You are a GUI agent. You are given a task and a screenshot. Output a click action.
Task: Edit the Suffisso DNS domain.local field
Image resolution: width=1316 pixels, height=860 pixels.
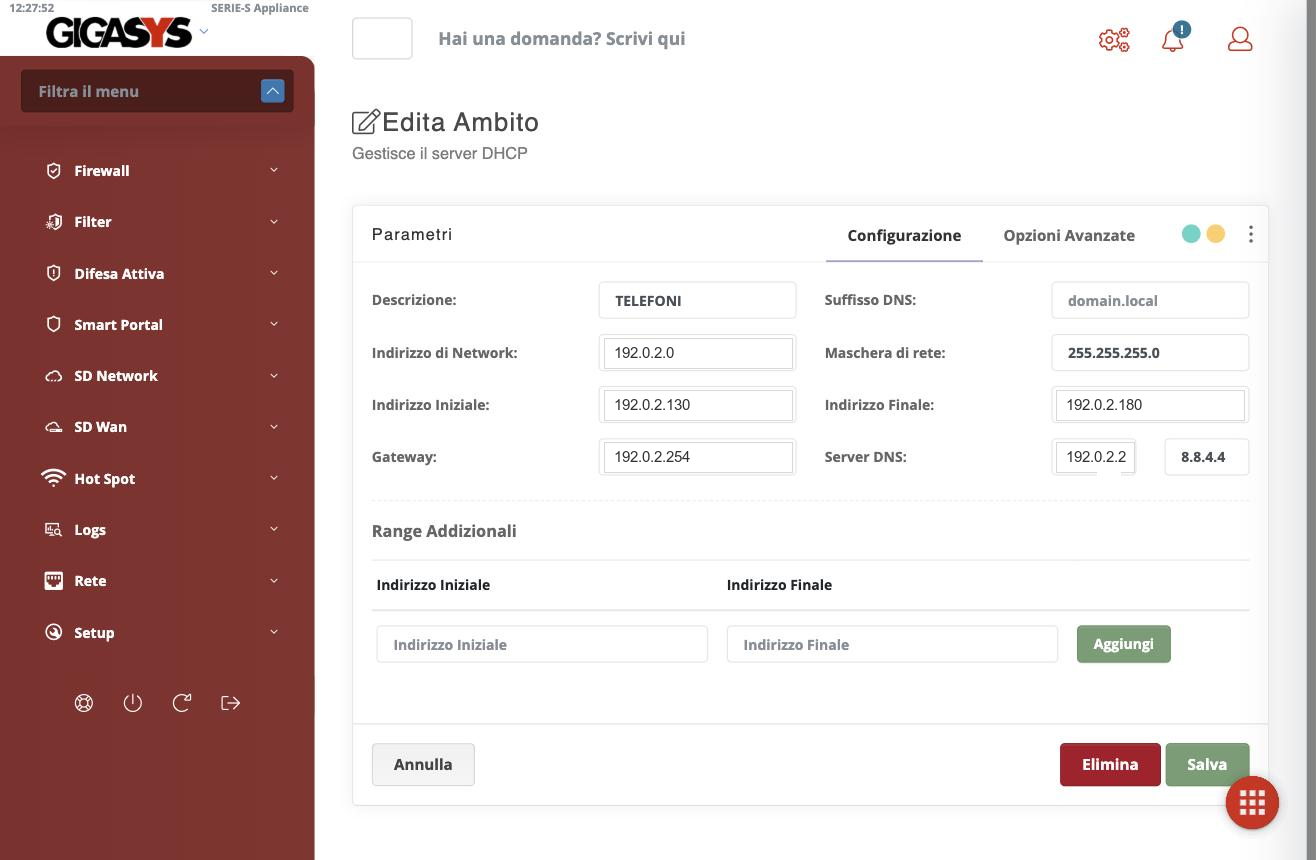1150,300
